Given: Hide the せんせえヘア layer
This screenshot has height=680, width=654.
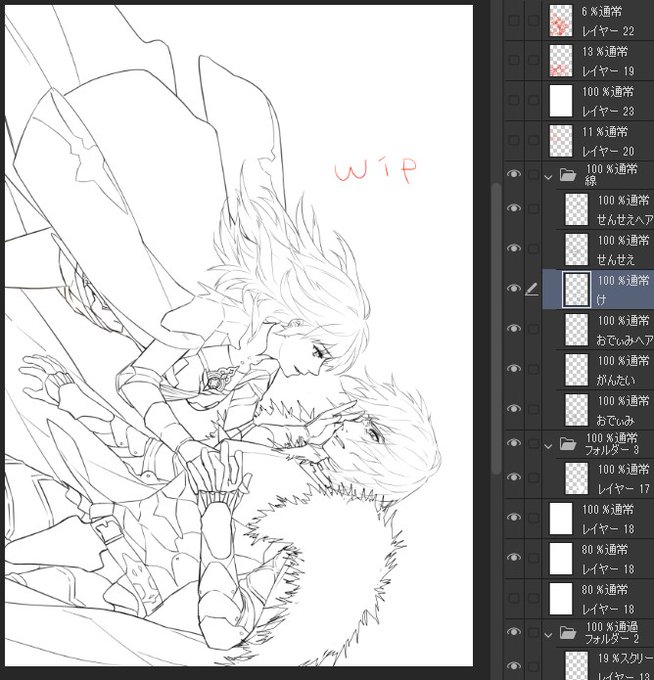Looking at the screenshot, I should pyautogui.click(x=514, y=208).
